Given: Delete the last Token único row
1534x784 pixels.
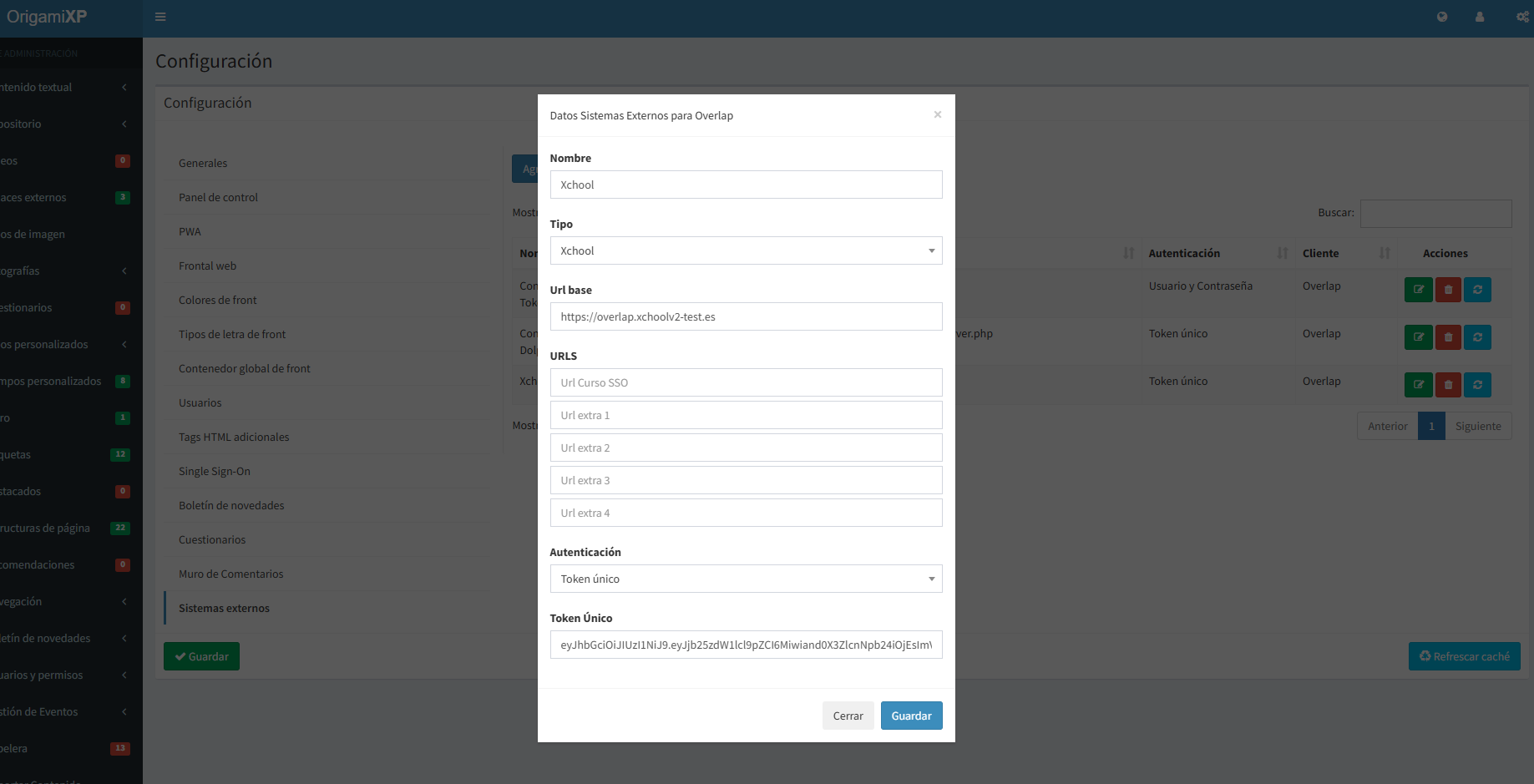Looking at the screenshot, I should coord(1448,385).
